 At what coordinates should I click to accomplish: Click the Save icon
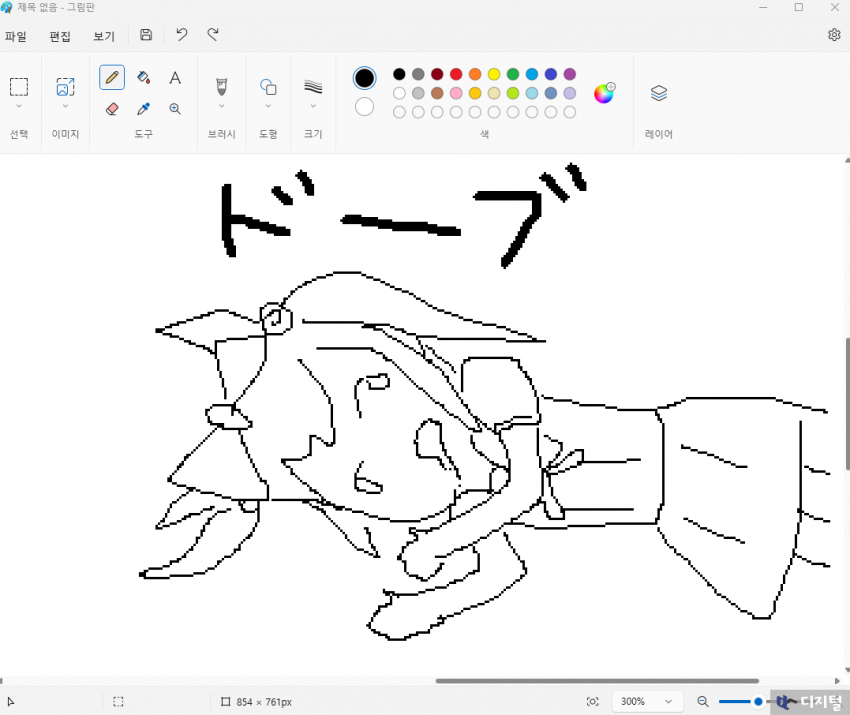(146, 35)
